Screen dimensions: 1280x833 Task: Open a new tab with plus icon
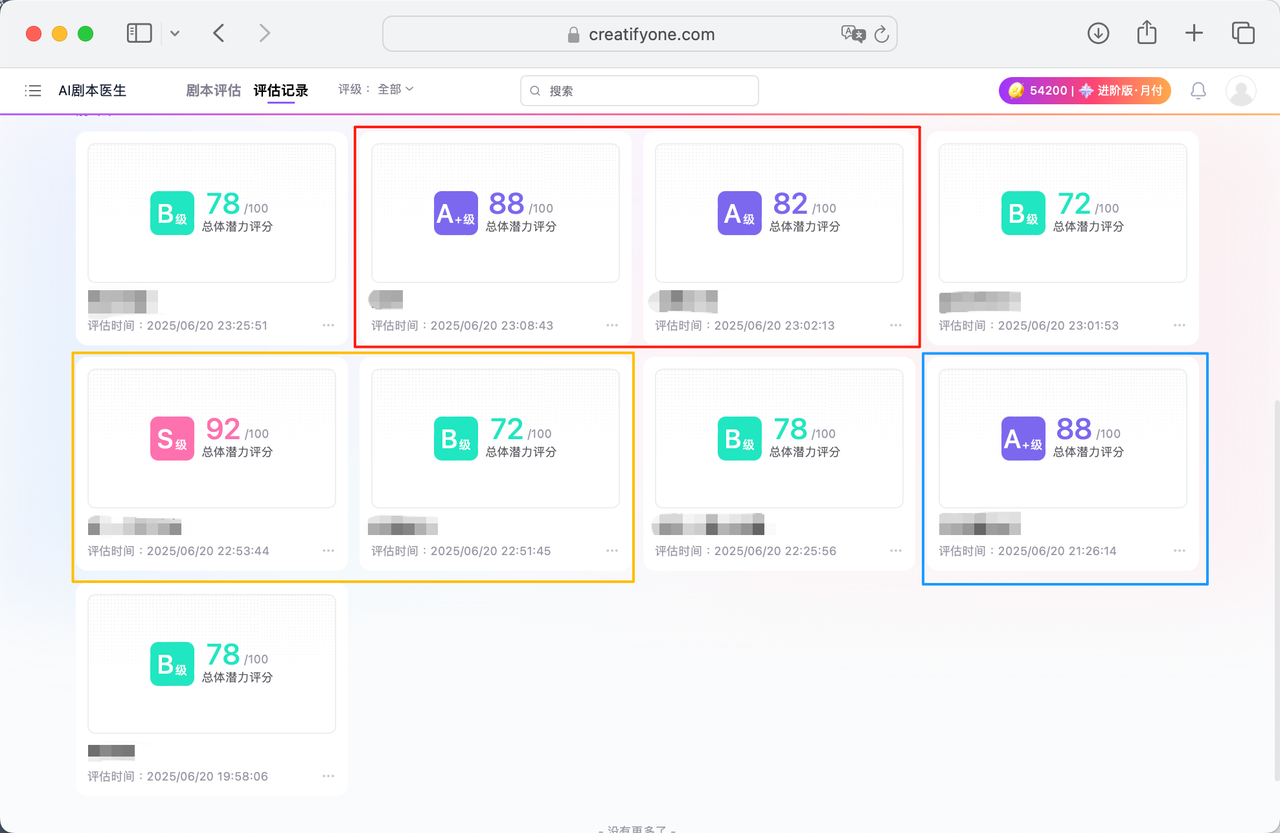(x=1194, y=33)
